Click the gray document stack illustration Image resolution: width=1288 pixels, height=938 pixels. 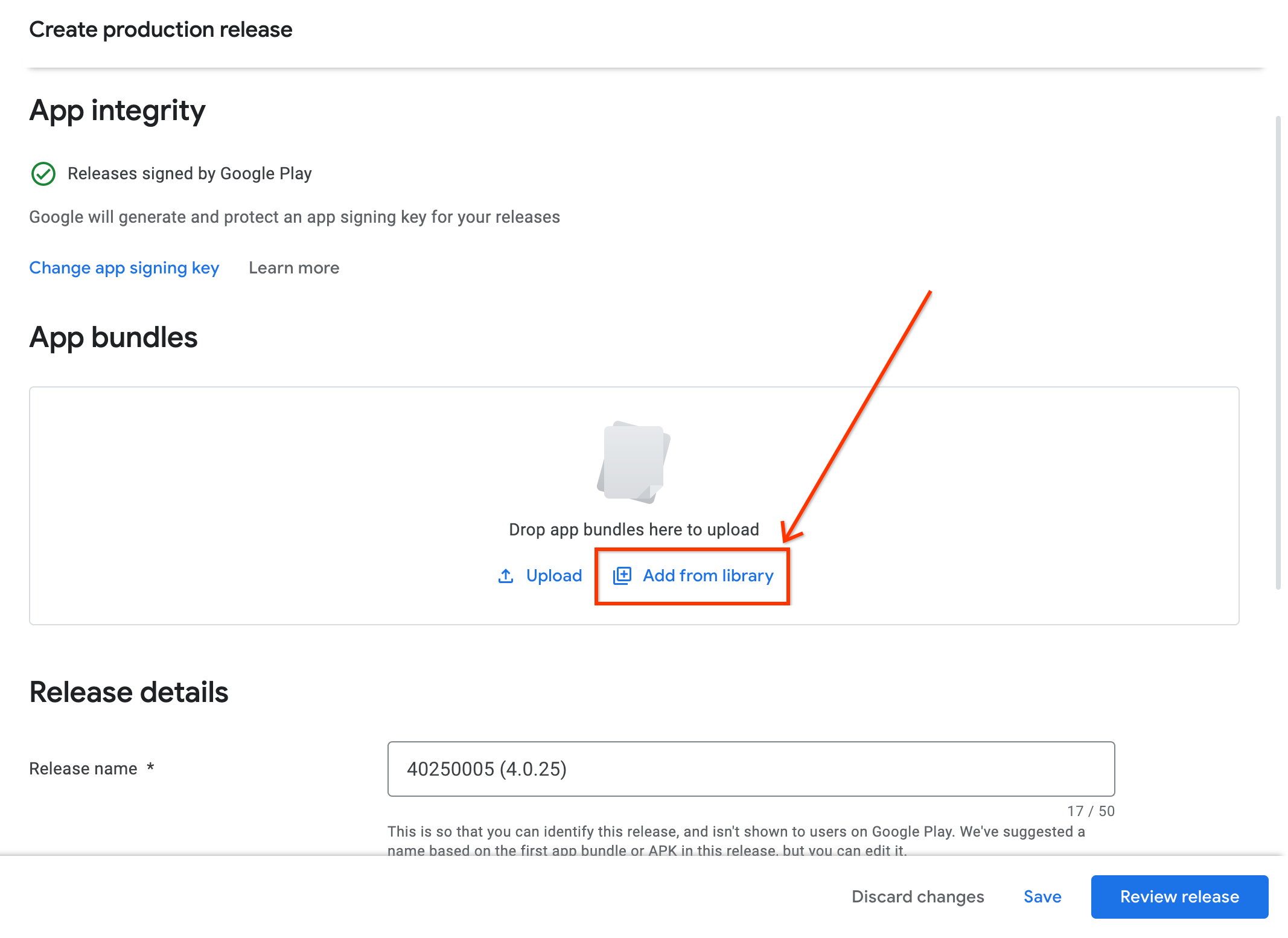[x=634, y=462]
